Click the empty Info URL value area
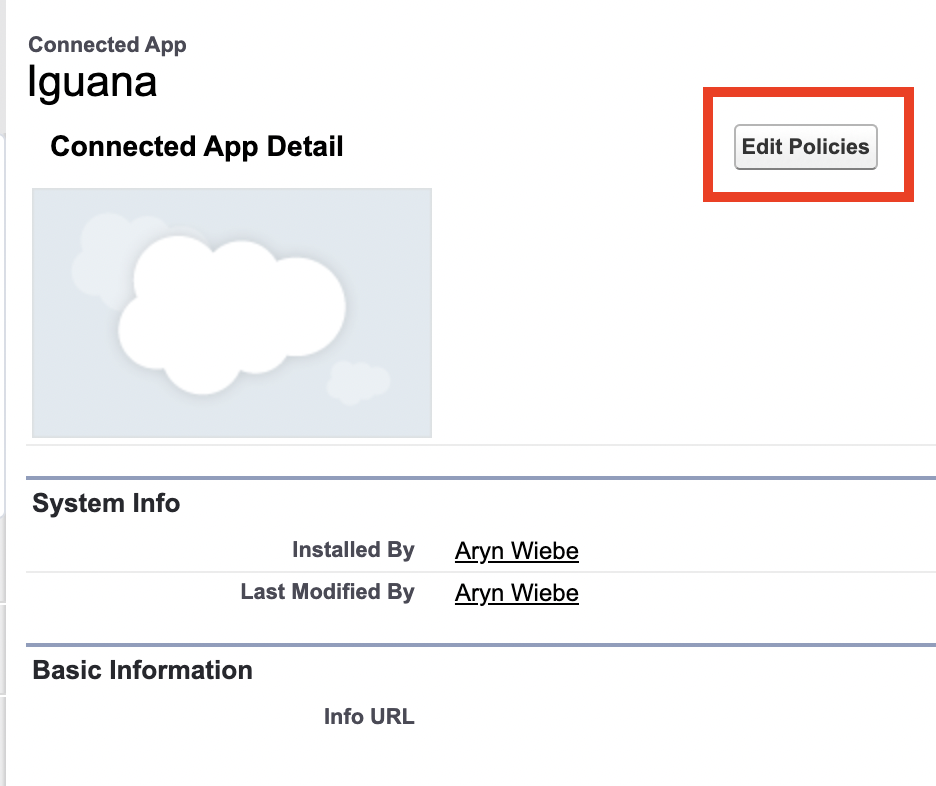Image resolution: width=936 pixels, height=786 pixels. click(600, 716)
